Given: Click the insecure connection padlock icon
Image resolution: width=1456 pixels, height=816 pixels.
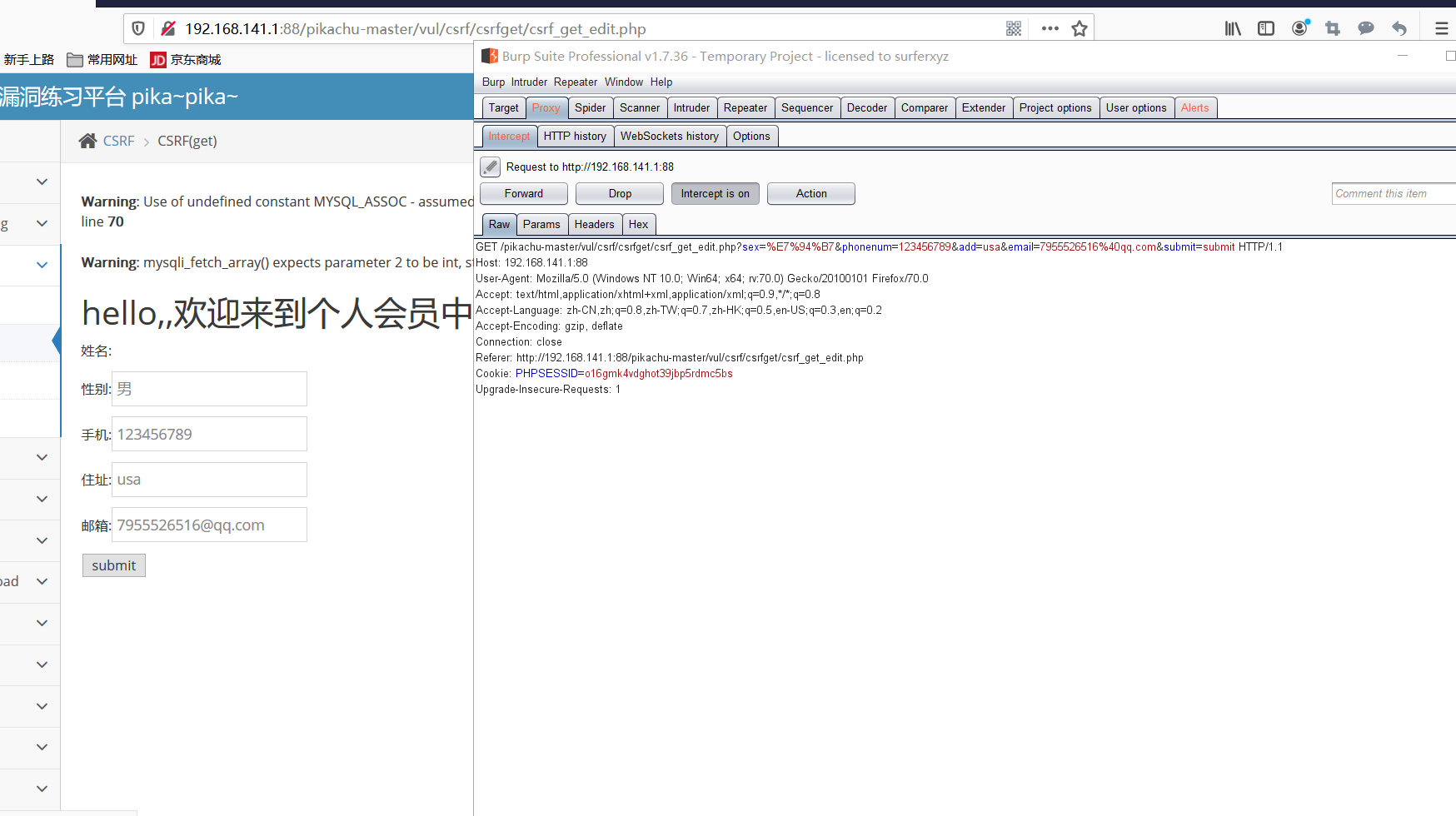Looking at the screenshot, I should [168, 29].
